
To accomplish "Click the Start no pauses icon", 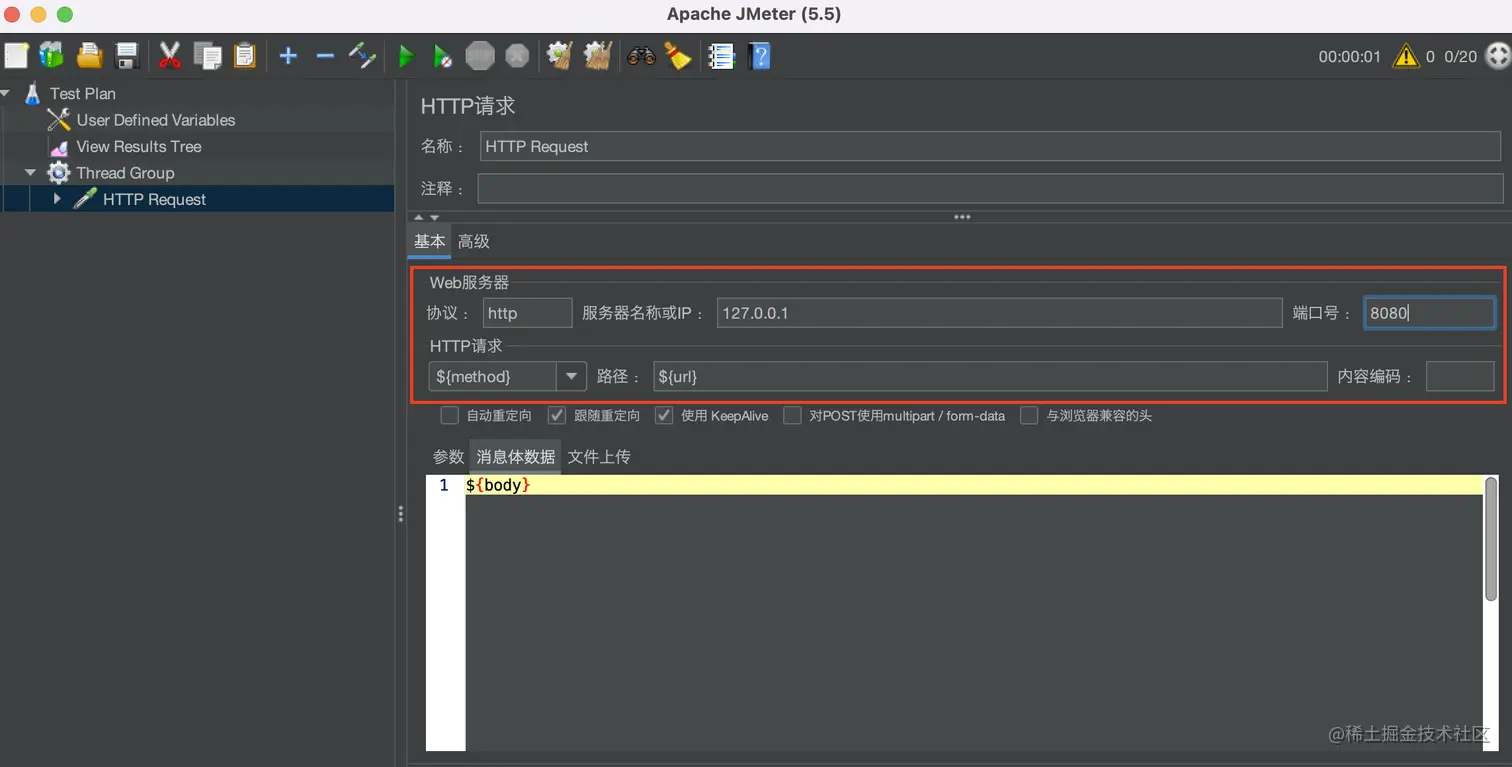I will click(443, 56).
